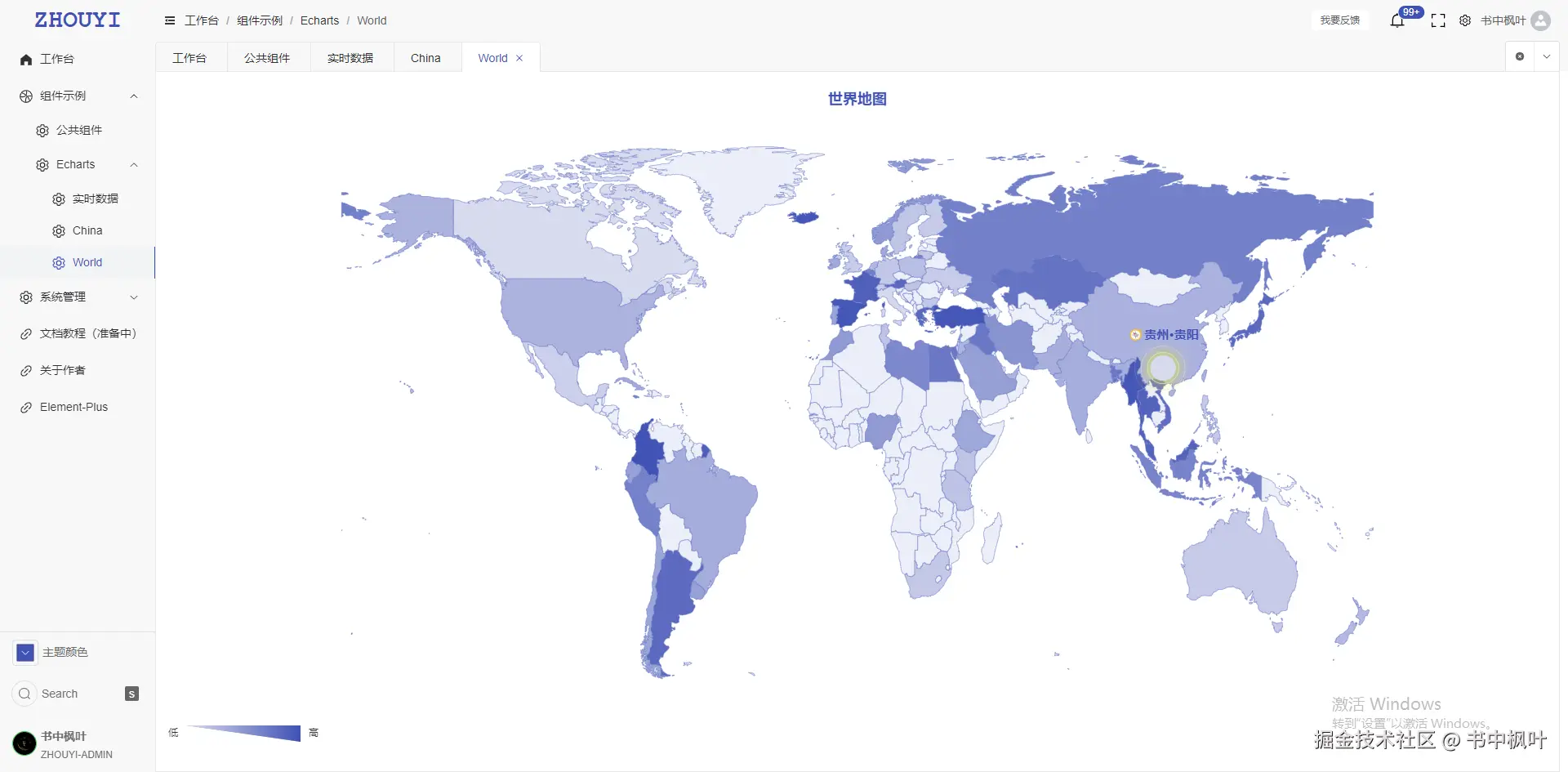Expand the 系统管理 menu chevron
The height and width of the screenshot is (772, 1568).
tap(134, 297)
